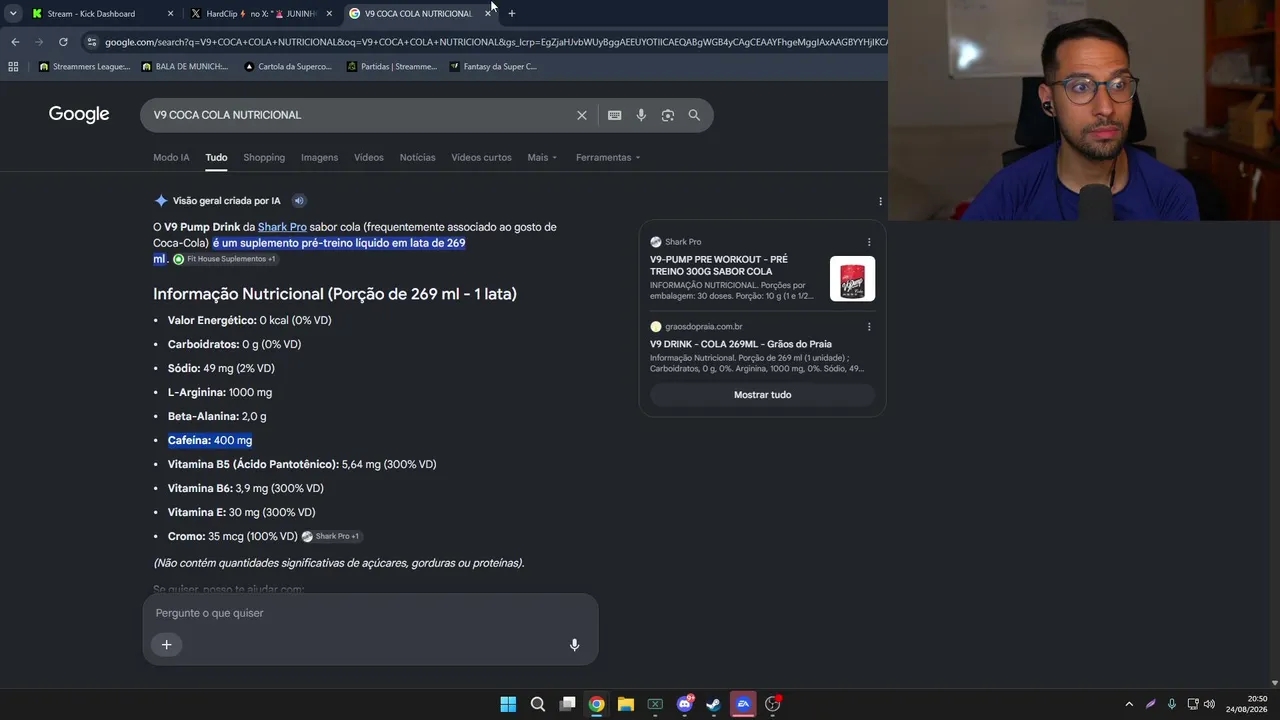Screen dimensions: 1280x720
Task: Click microphone icon in the ask box
Action: (x=574, y=645)
